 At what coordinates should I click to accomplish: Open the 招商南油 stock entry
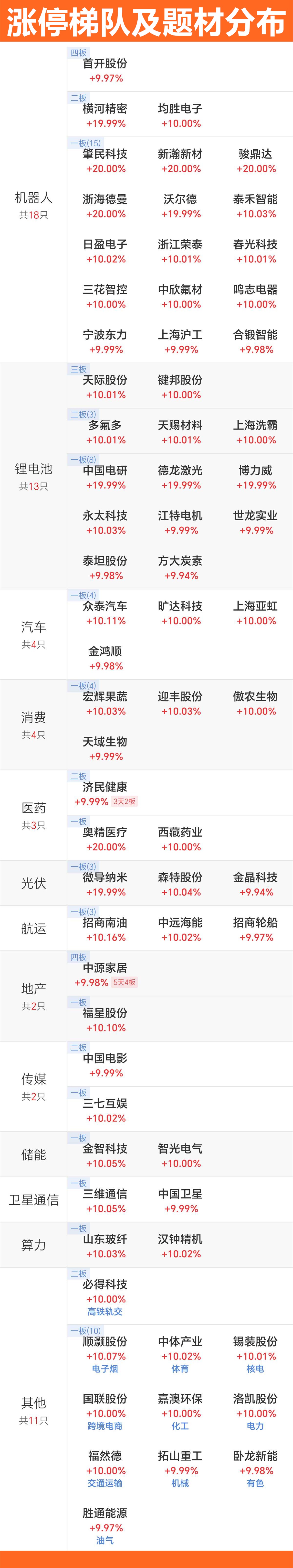pyautogui.click(x=105, y=930)
